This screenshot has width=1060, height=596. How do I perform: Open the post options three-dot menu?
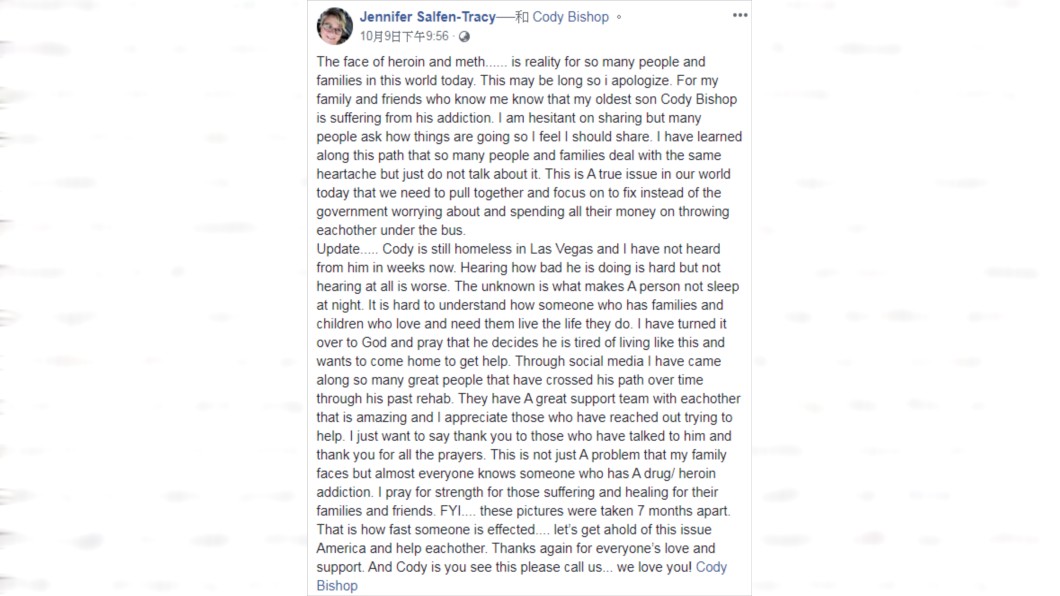(740, 15)
